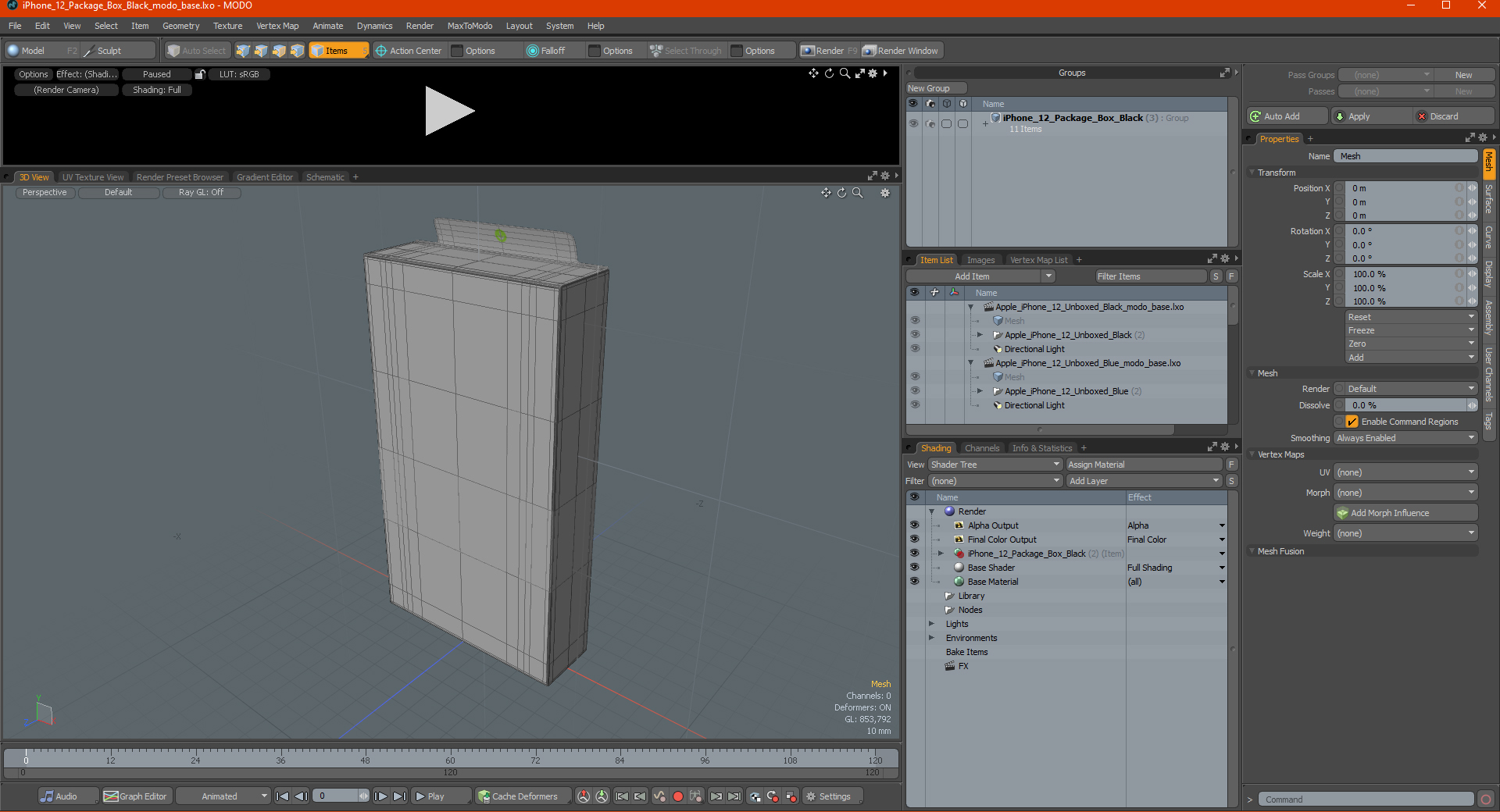Image resolution: width=1500 pixels, height=812 pixels.
Task: Open Item List panel gear options
Action: [1224, 259]
